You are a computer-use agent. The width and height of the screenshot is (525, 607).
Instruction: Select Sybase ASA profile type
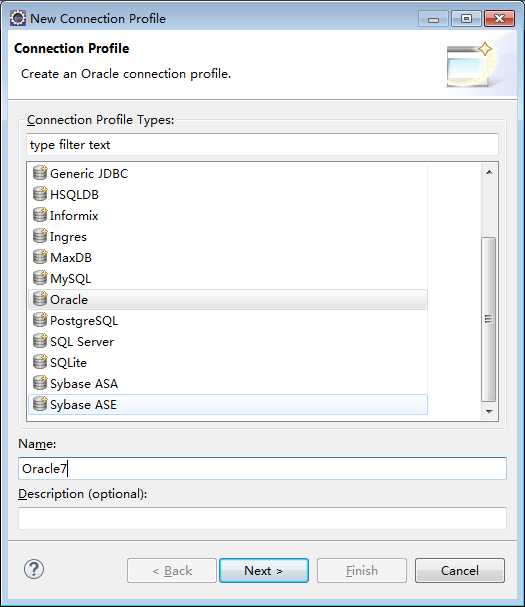pos(228,383)
